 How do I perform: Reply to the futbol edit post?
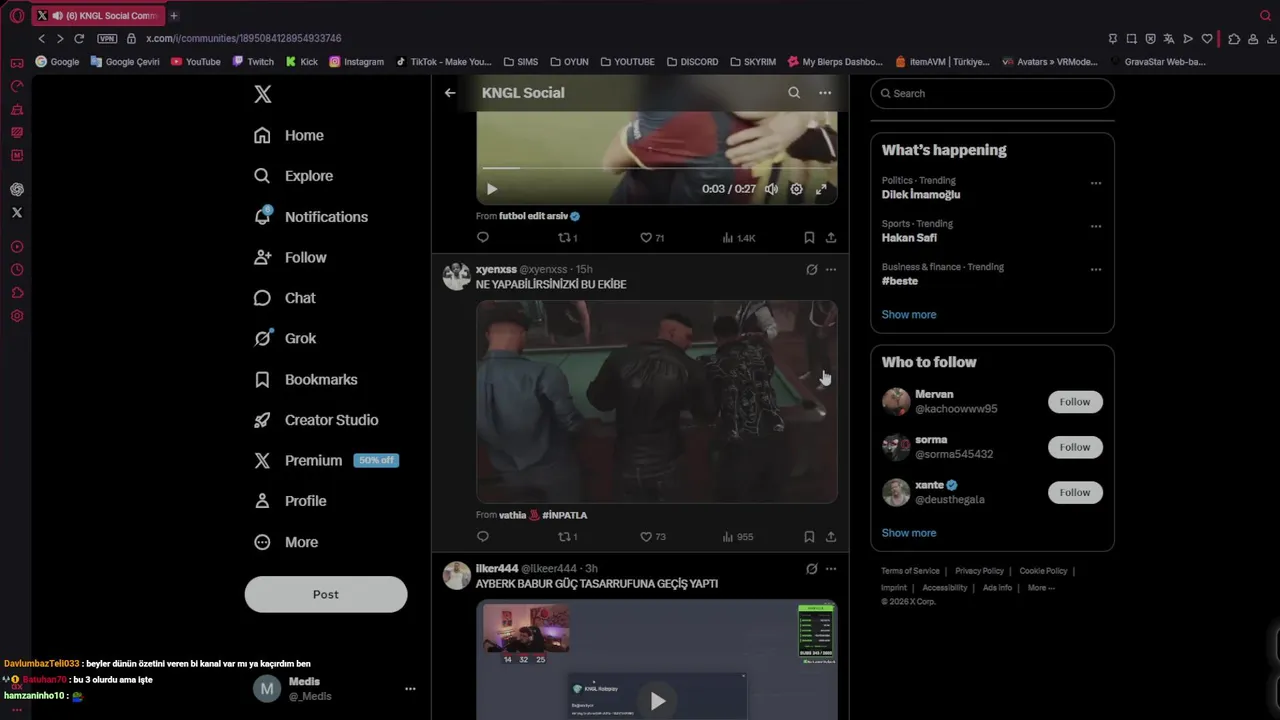483,238
